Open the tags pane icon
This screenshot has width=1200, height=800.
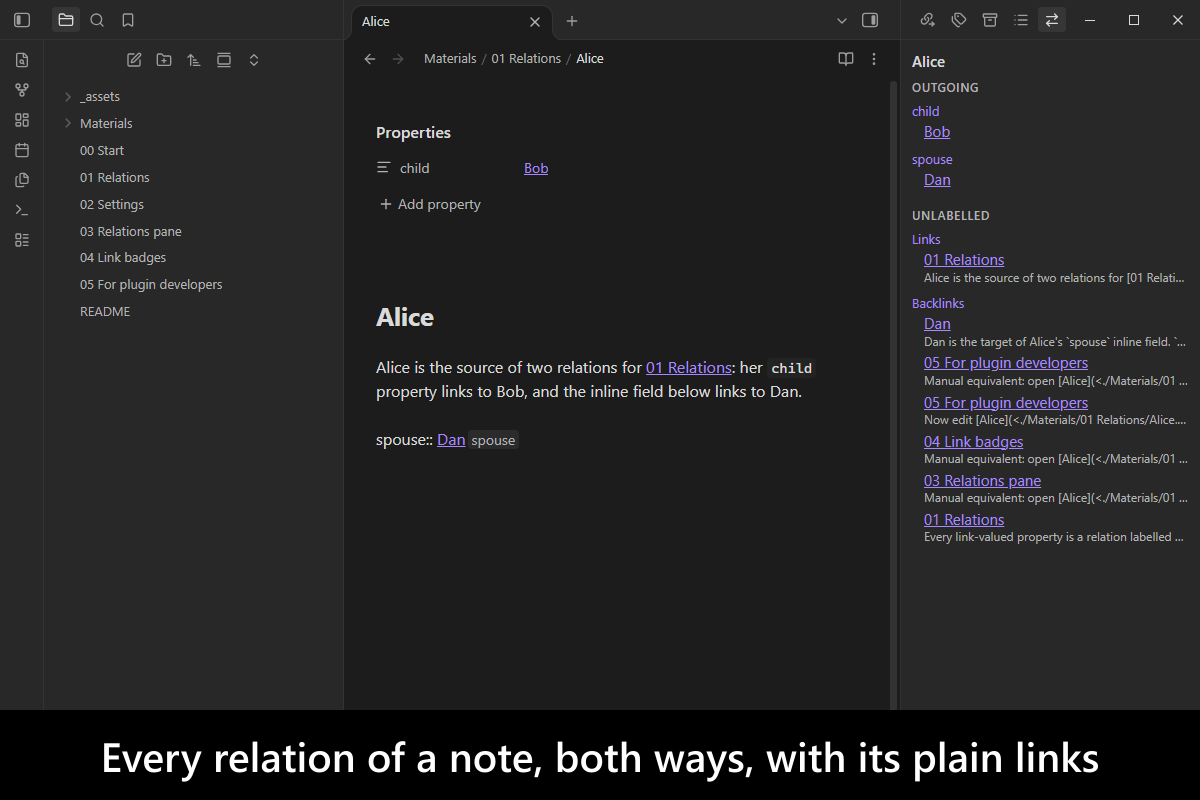[x=958, y=20]
